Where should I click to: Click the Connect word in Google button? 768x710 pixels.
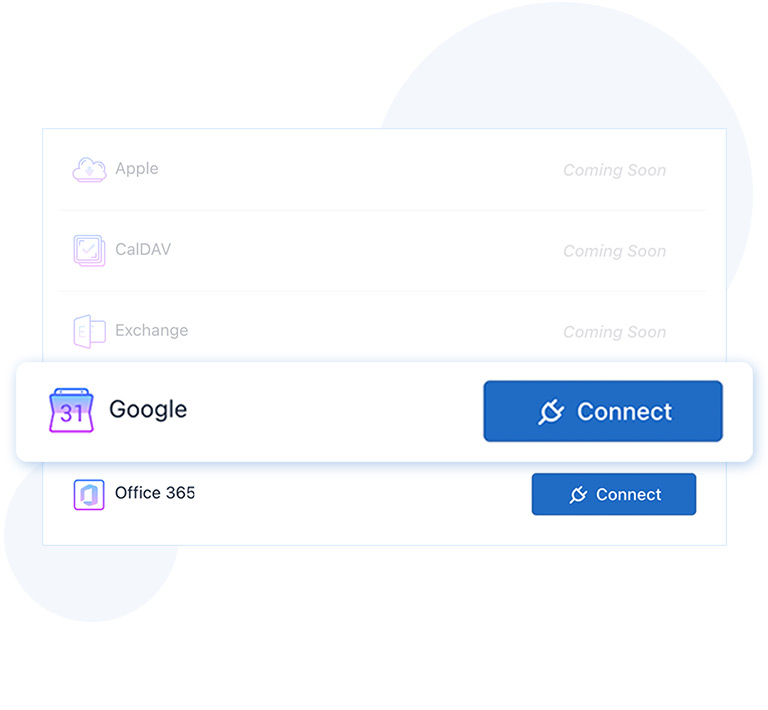click(624, 412)
